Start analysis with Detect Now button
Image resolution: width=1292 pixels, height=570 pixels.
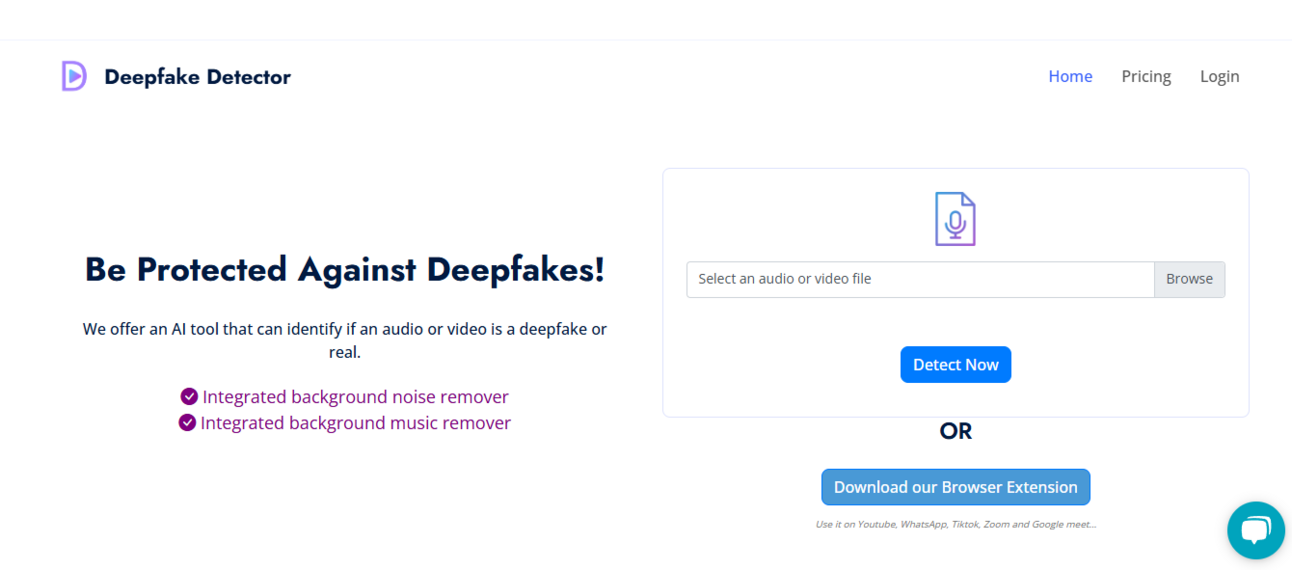click(x=955, y=365)
